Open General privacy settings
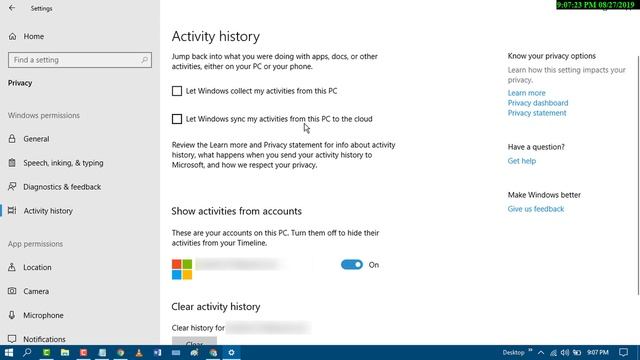Screen dimensions: 640x360 (x=36, y=139)
